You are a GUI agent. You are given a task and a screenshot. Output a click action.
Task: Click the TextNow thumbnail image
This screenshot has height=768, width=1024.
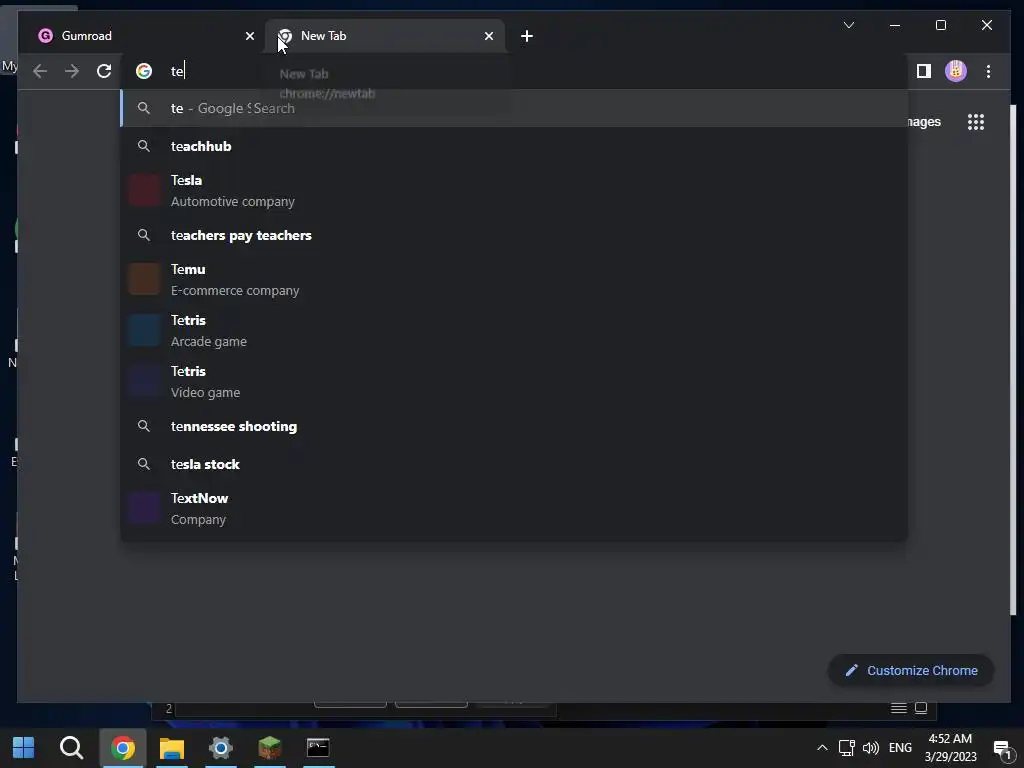click(144, 509)
